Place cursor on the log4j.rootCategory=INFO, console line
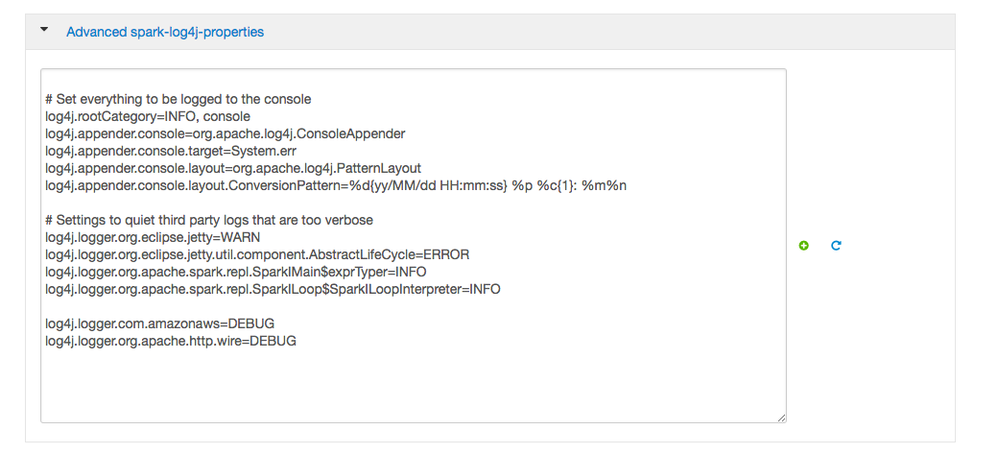Viewport: 998px width, 456px height. tap(148, 117)
